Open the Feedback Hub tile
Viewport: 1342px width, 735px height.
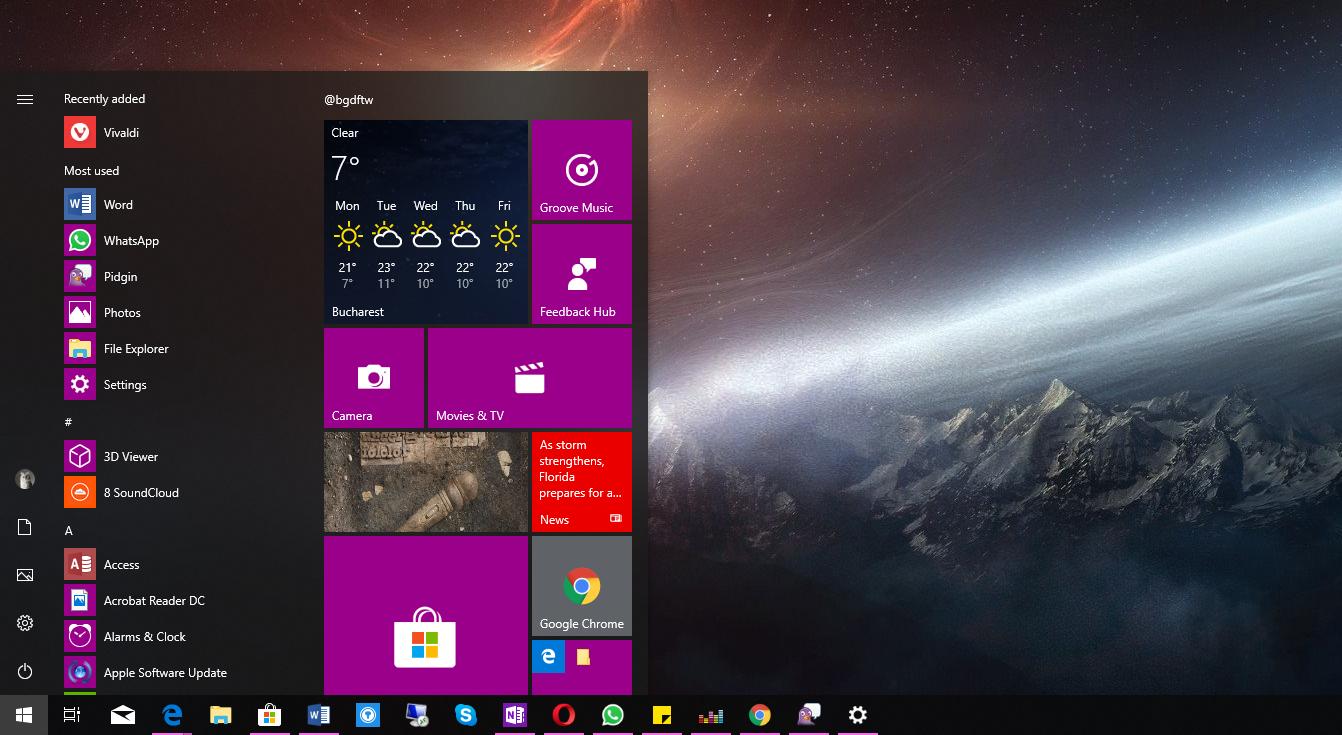582,274
